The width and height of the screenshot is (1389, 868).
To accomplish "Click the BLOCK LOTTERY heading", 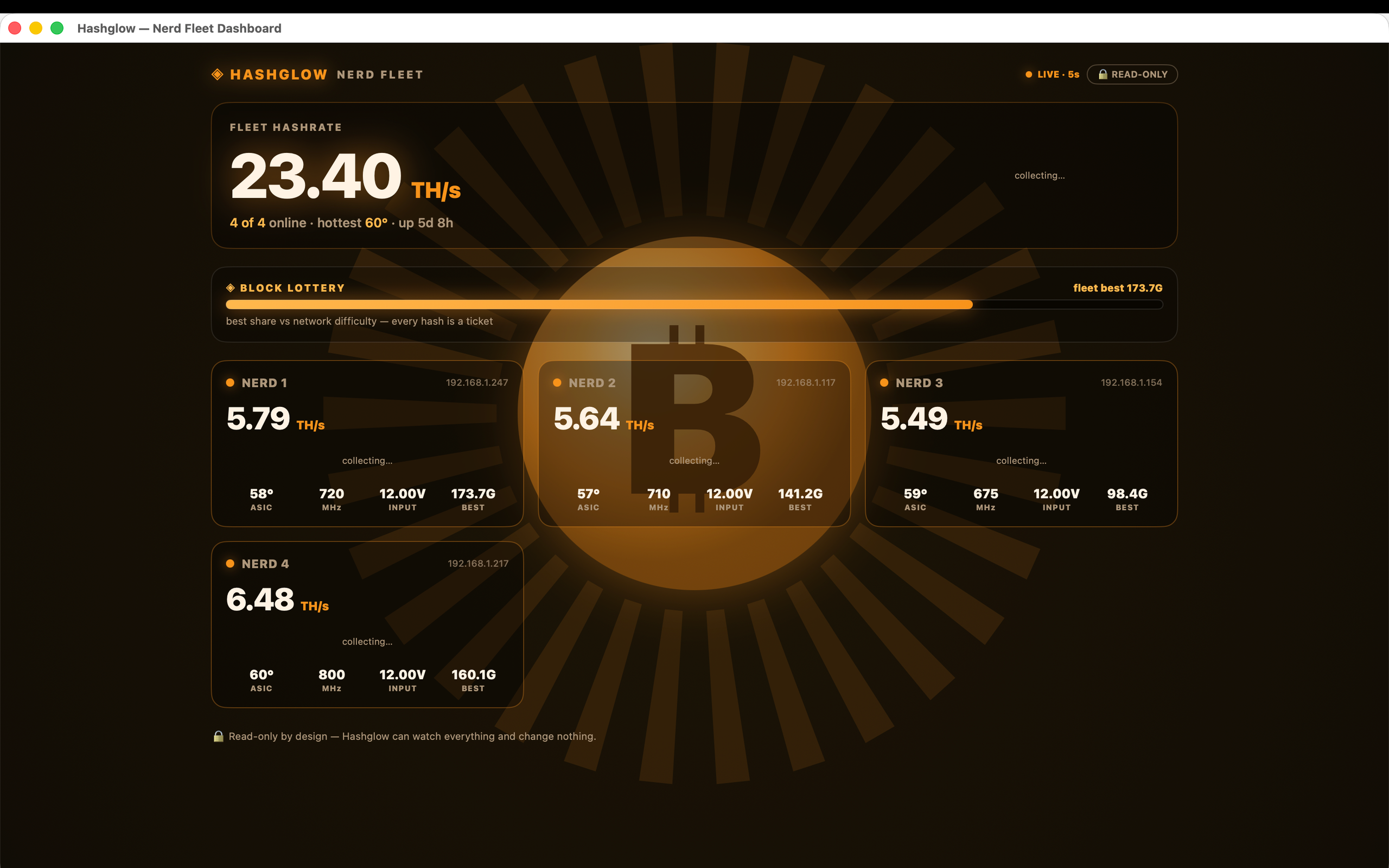I will point(292,288).
